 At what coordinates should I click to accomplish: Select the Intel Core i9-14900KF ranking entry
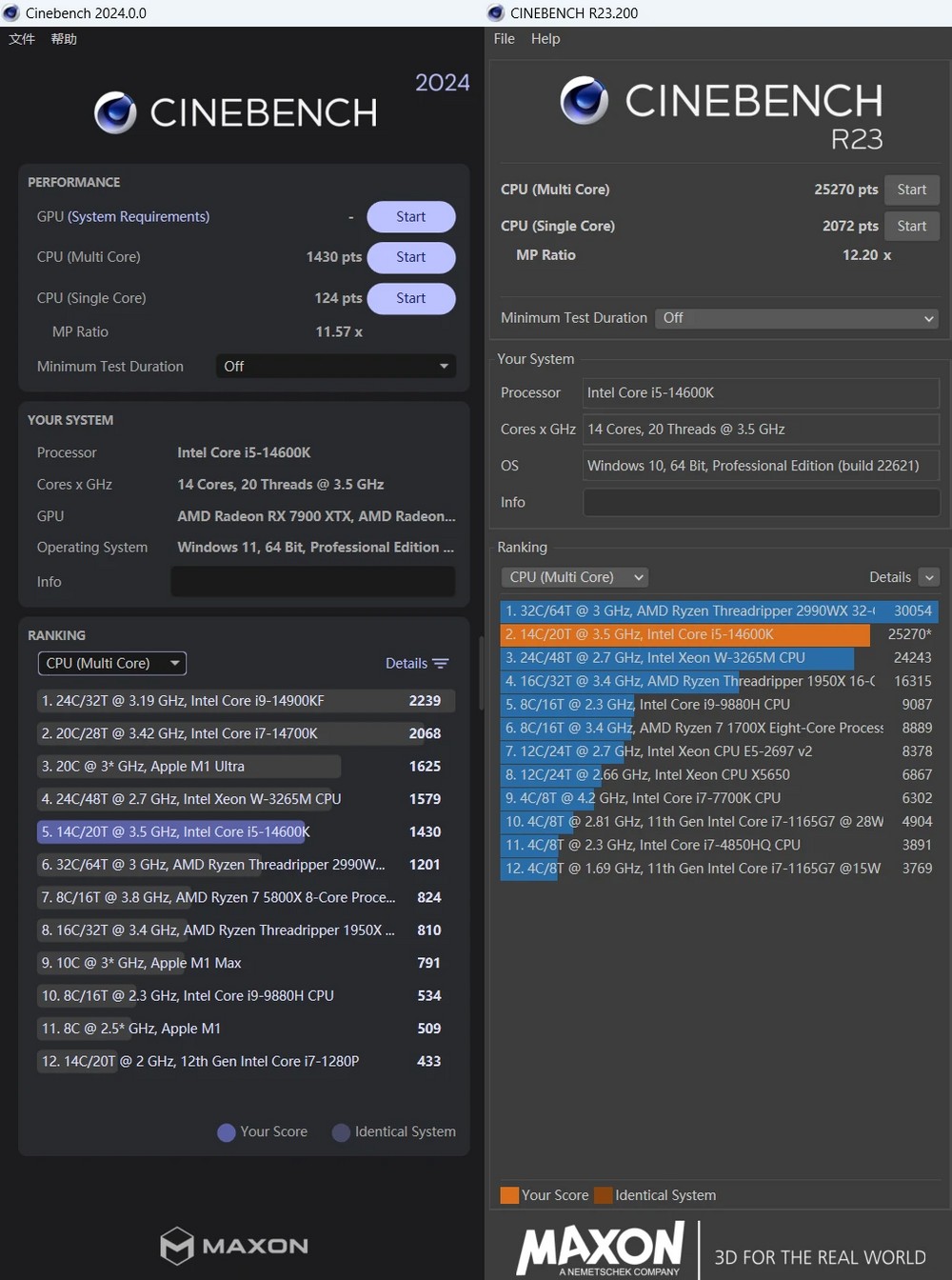coord(245,701)
